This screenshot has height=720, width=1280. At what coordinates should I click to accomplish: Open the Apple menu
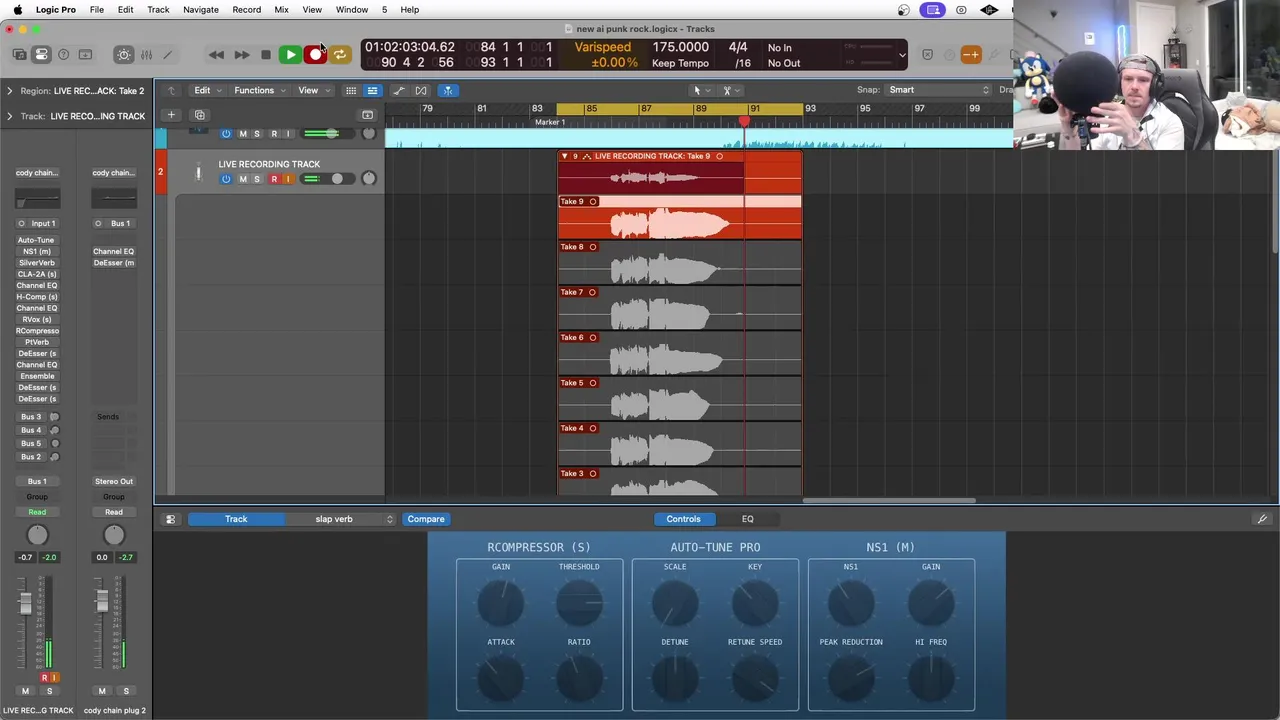pos(17,10)
